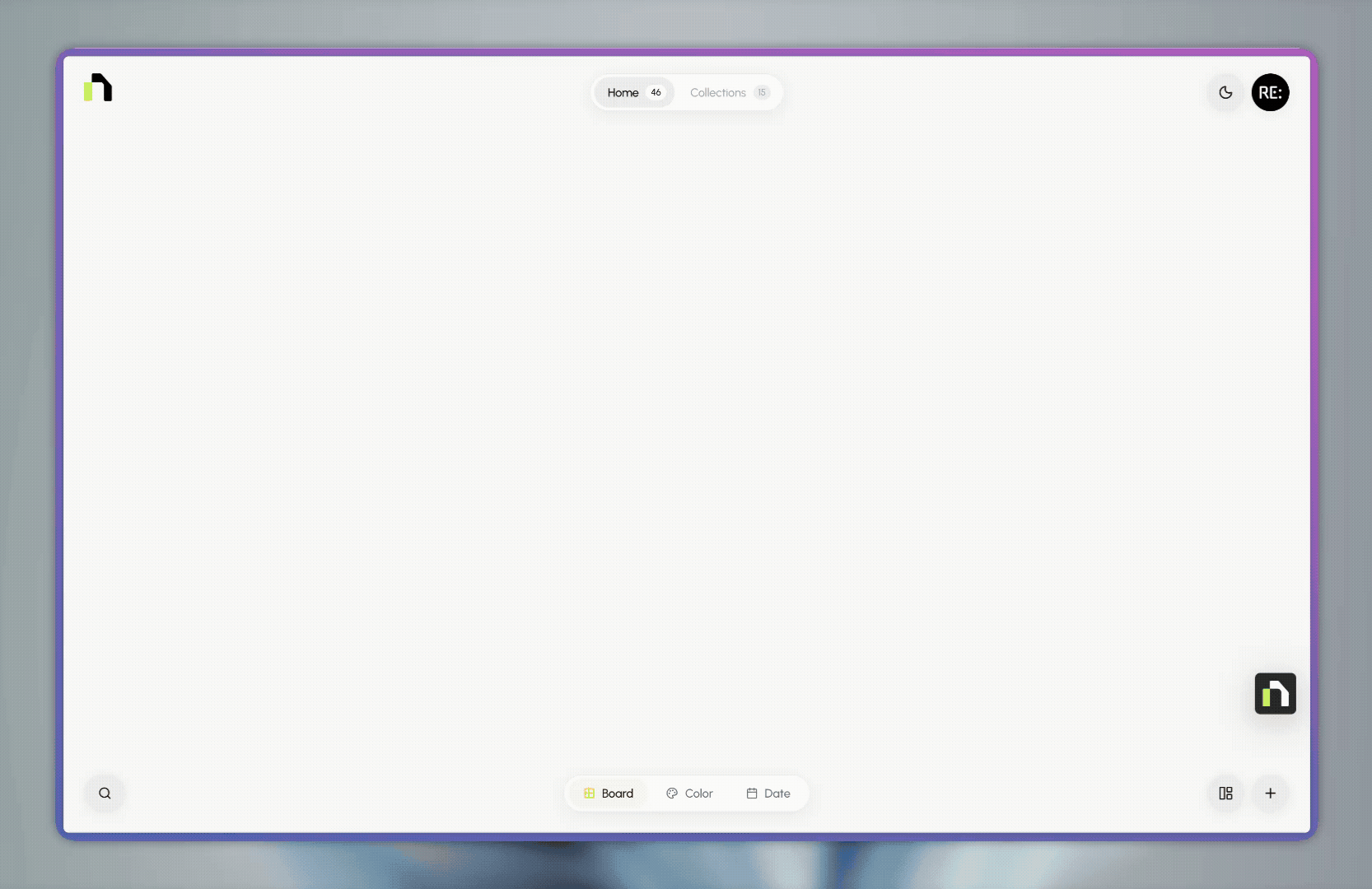The image size is (1372, 889).
Task: Click the palette icon beside Color
Action: [x=672, y=794]
